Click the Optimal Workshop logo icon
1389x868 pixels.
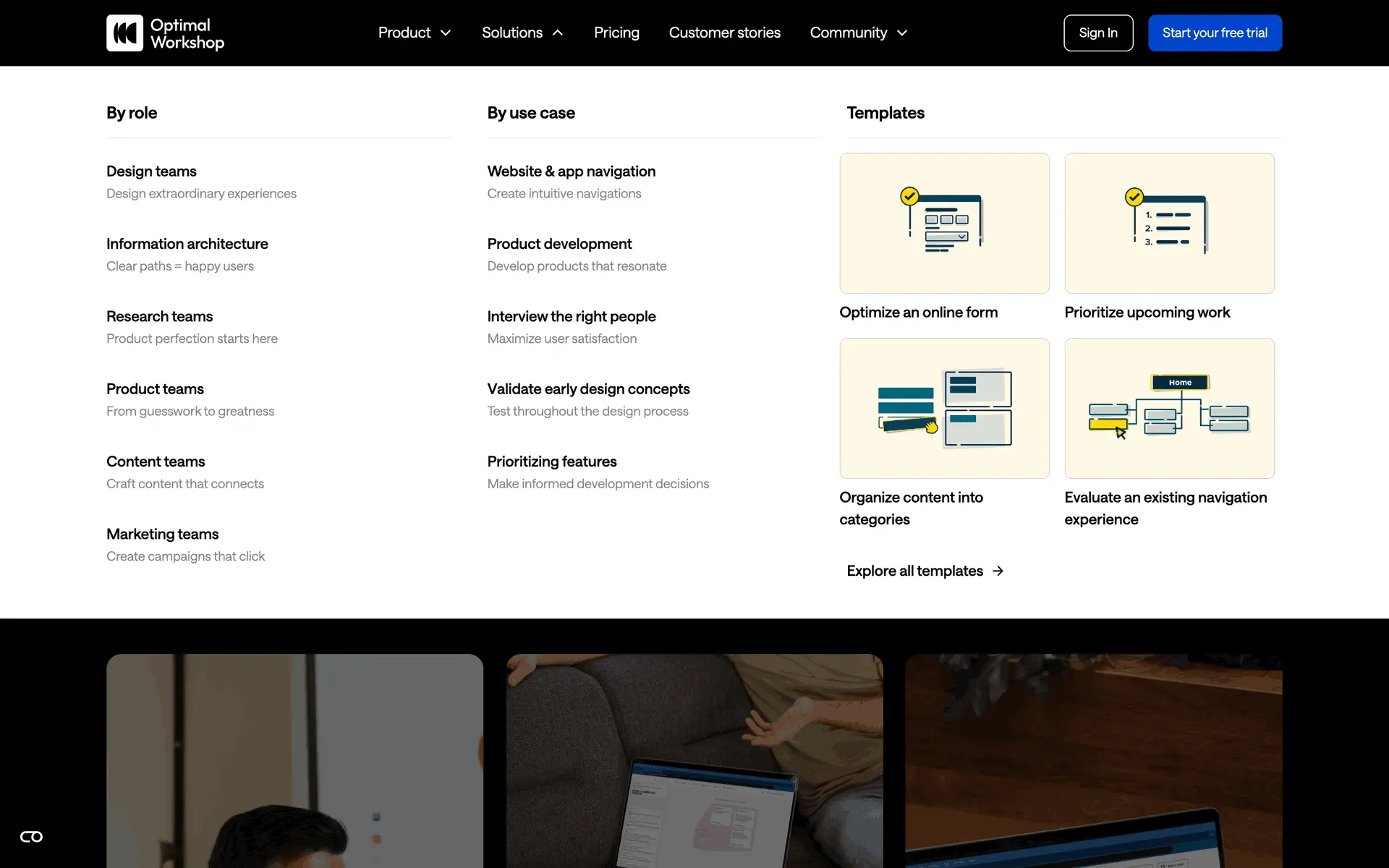(x=124, y=33)
